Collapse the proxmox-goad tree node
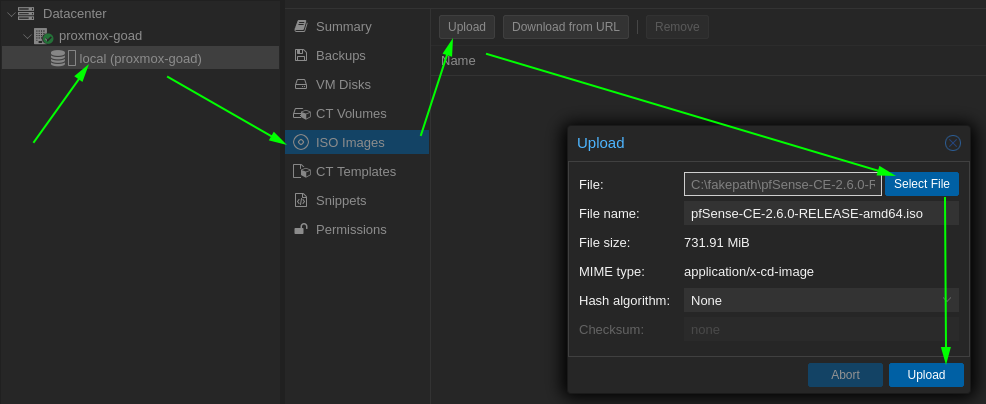The image size is (986, 404). click(x=27, y=36)
